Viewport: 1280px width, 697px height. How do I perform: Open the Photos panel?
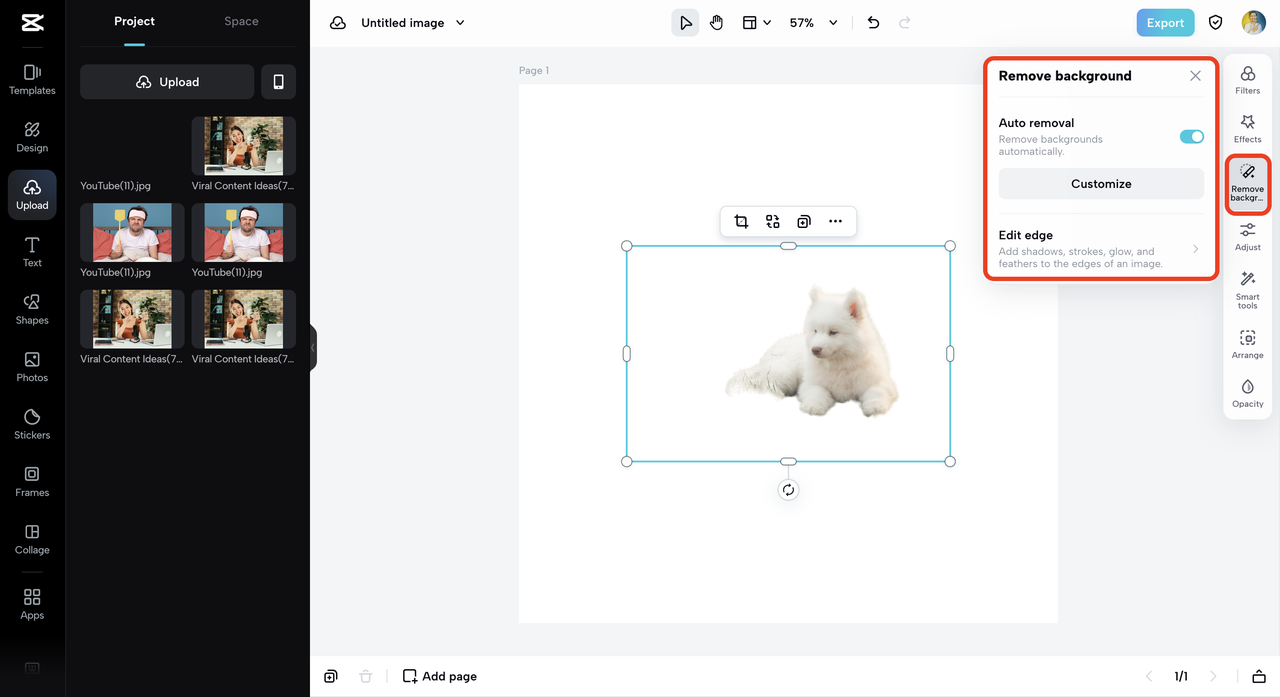[32, 367]
